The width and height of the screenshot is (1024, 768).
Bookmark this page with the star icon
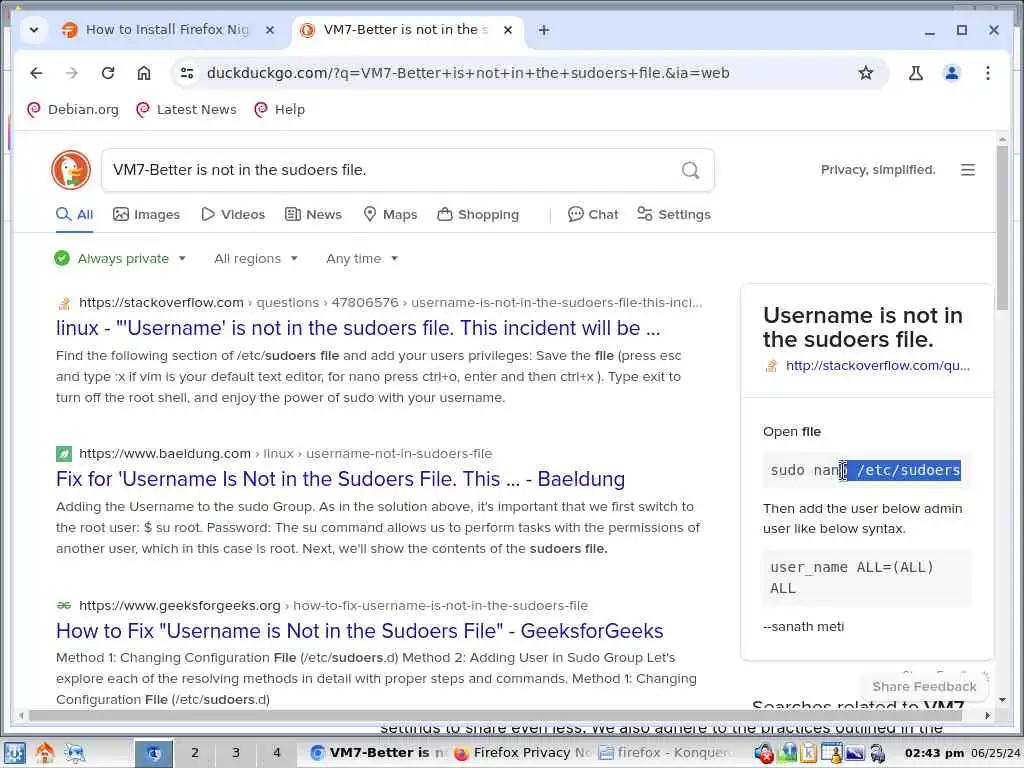865,72
